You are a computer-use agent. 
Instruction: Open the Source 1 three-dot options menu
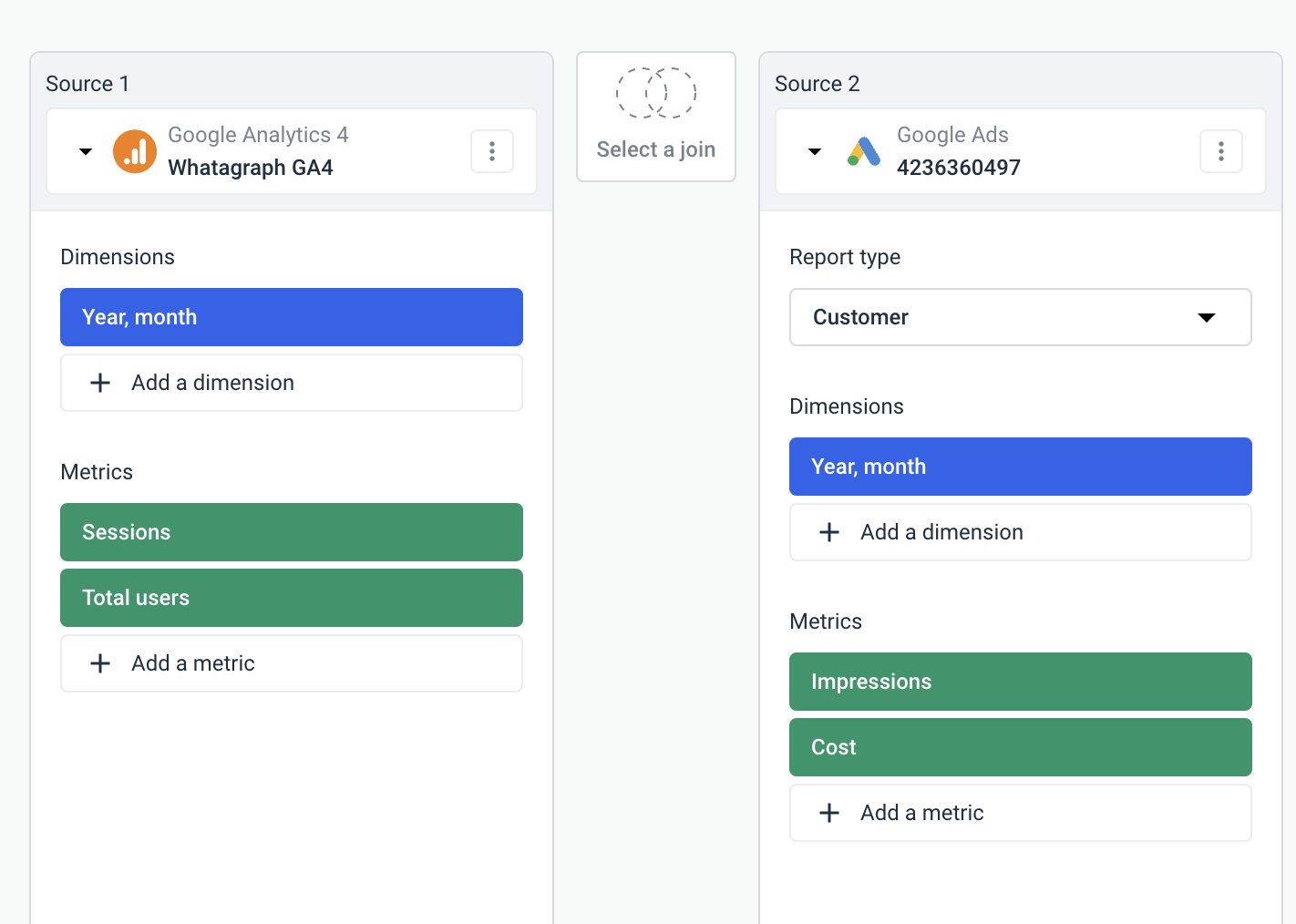(x=491, y=151)
